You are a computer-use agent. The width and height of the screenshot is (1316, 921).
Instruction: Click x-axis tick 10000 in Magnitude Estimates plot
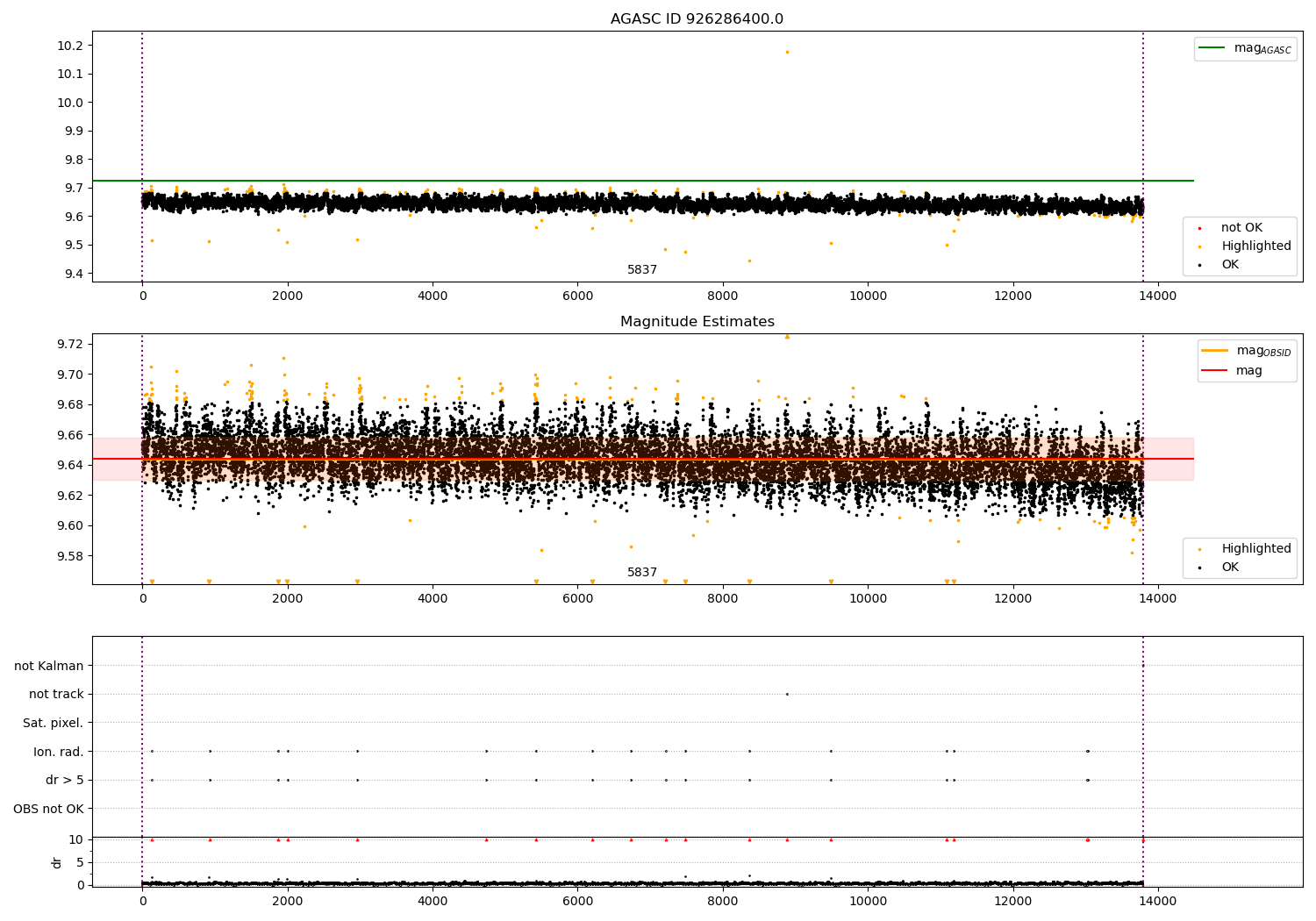[x=868, y=599]
